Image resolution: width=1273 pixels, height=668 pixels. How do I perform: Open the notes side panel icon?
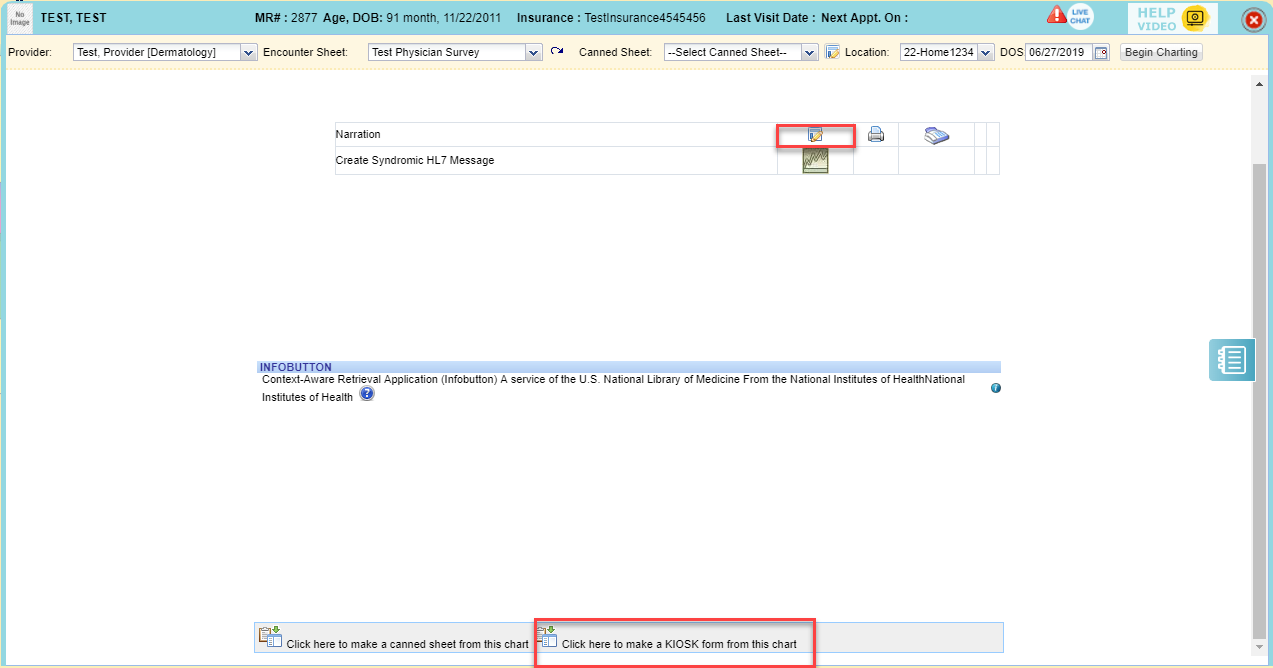[x=1231, y=360]
